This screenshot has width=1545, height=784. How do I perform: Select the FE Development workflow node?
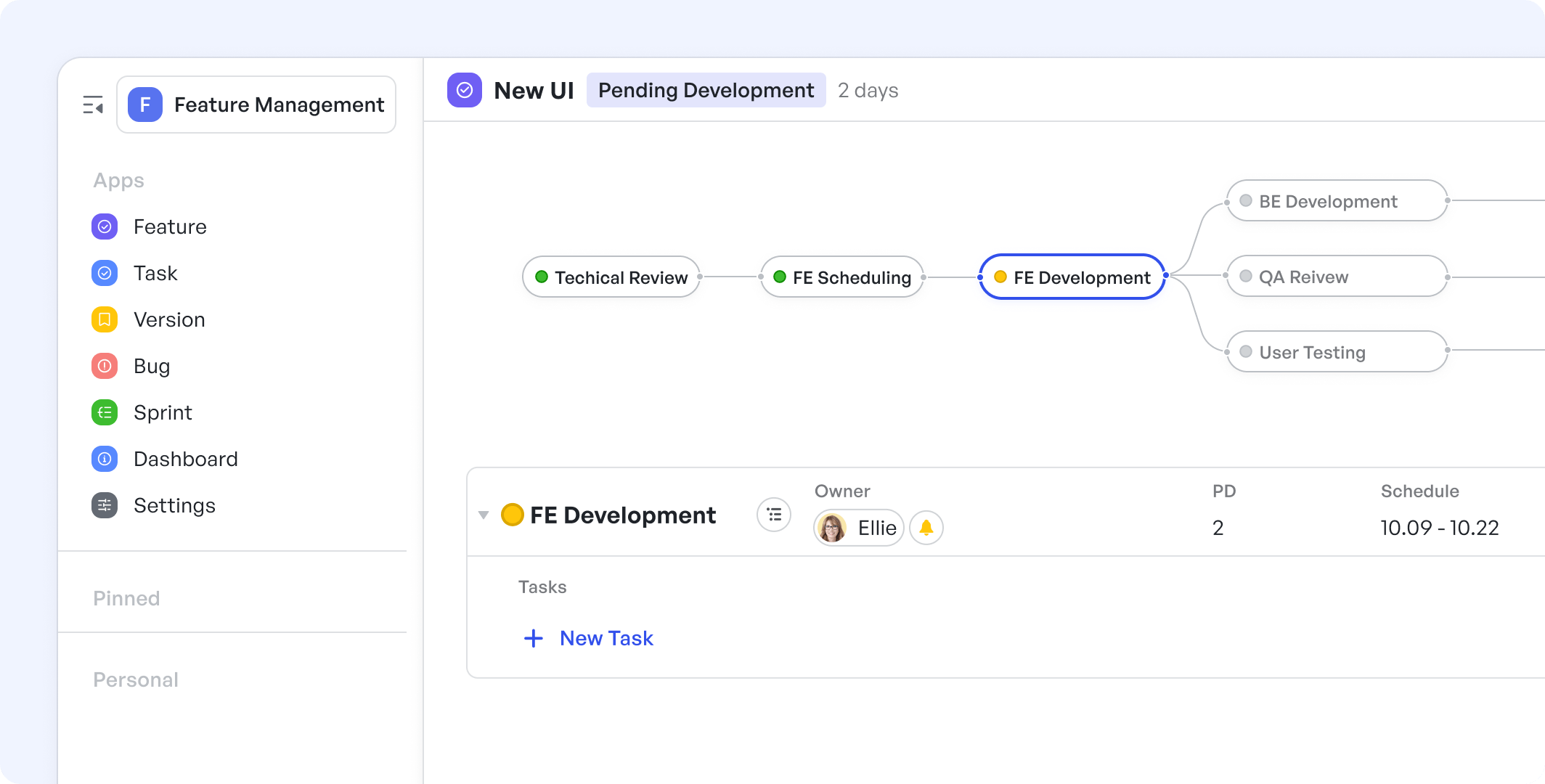pyautogui.click(x=1072, y=277)
